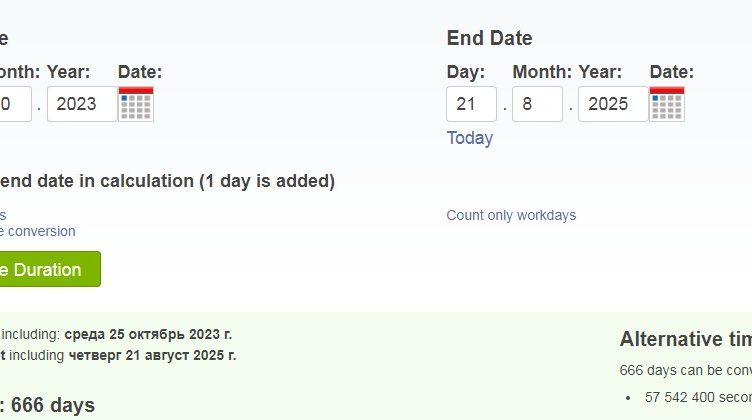Click the 57 542 400 seconds list item
The image size is (752, 420).
698,395
